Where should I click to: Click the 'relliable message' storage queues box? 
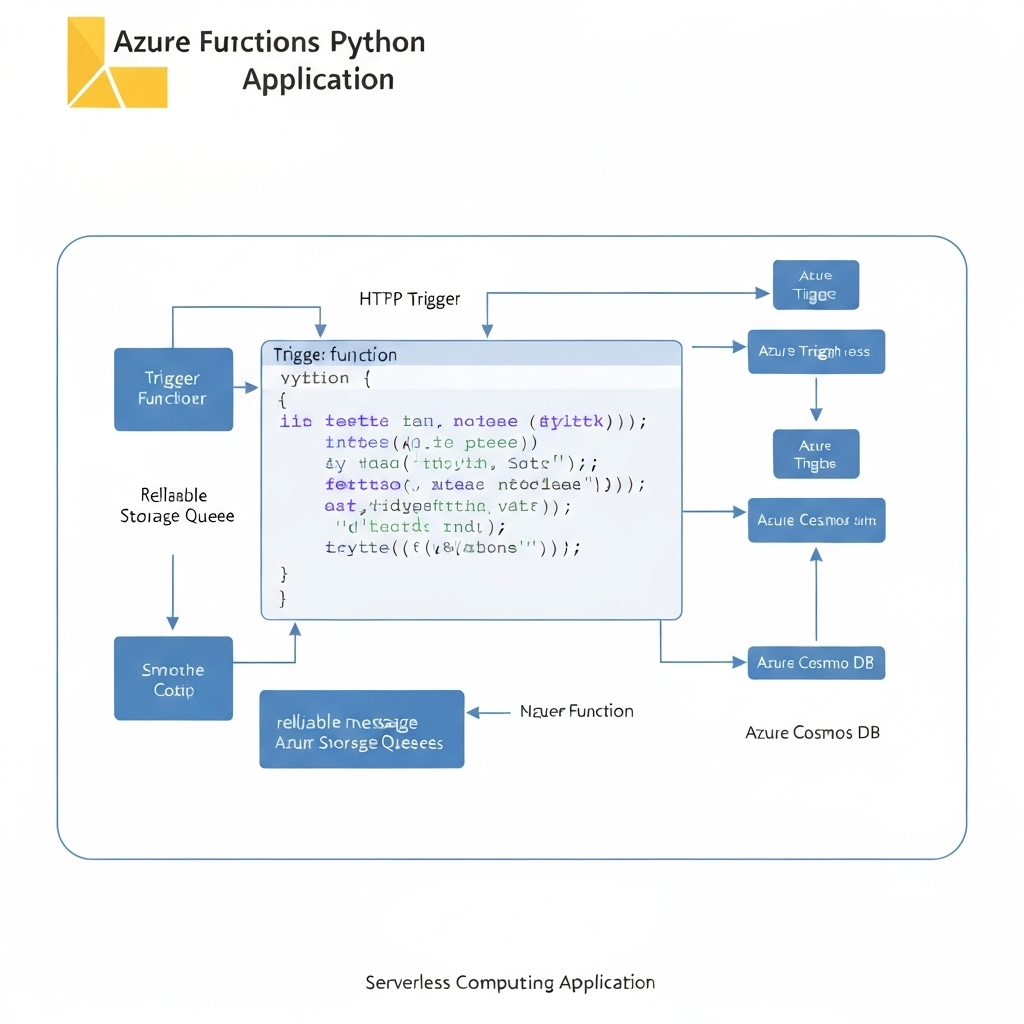click(x=362, y=729)
